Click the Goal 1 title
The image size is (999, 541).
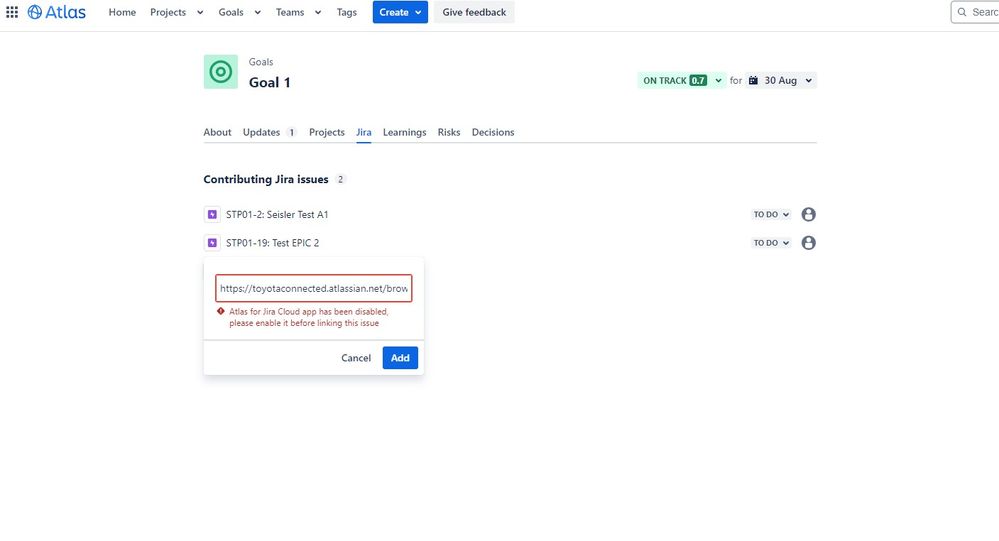(x=270, y=82)
